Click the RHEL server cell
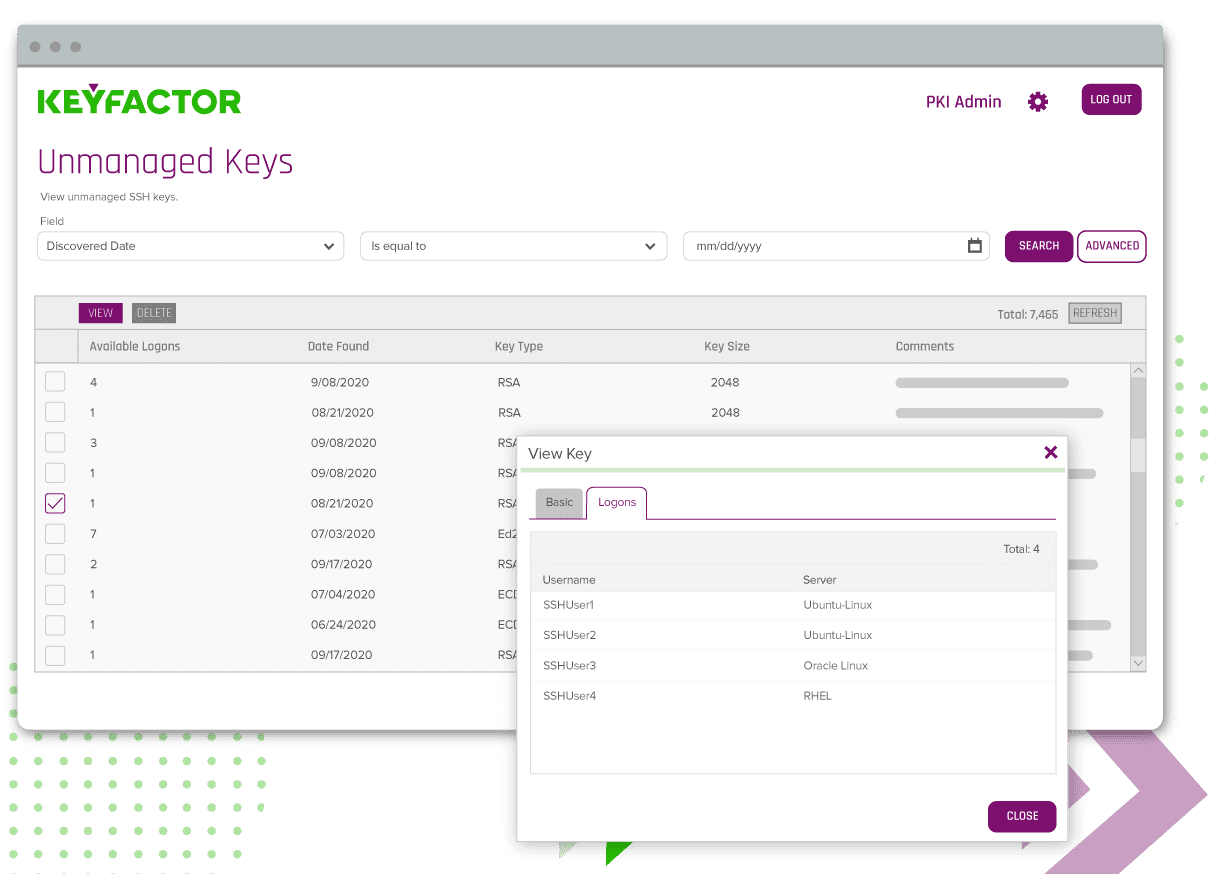This screenshot has width=1220, height=874. (x=818, y=695)
